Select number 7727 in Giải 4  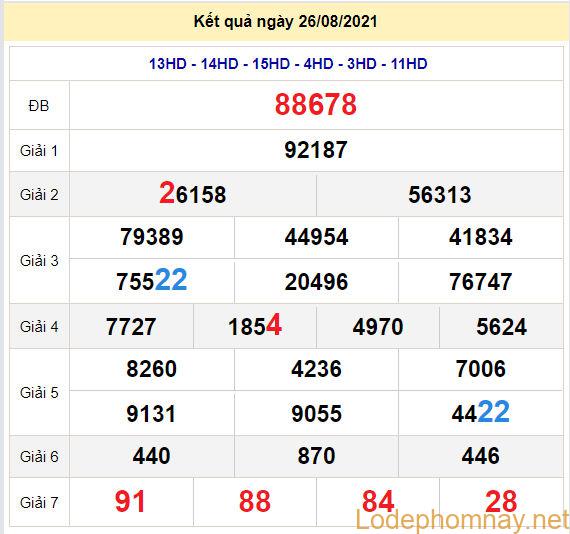click(x=131, y=326)
